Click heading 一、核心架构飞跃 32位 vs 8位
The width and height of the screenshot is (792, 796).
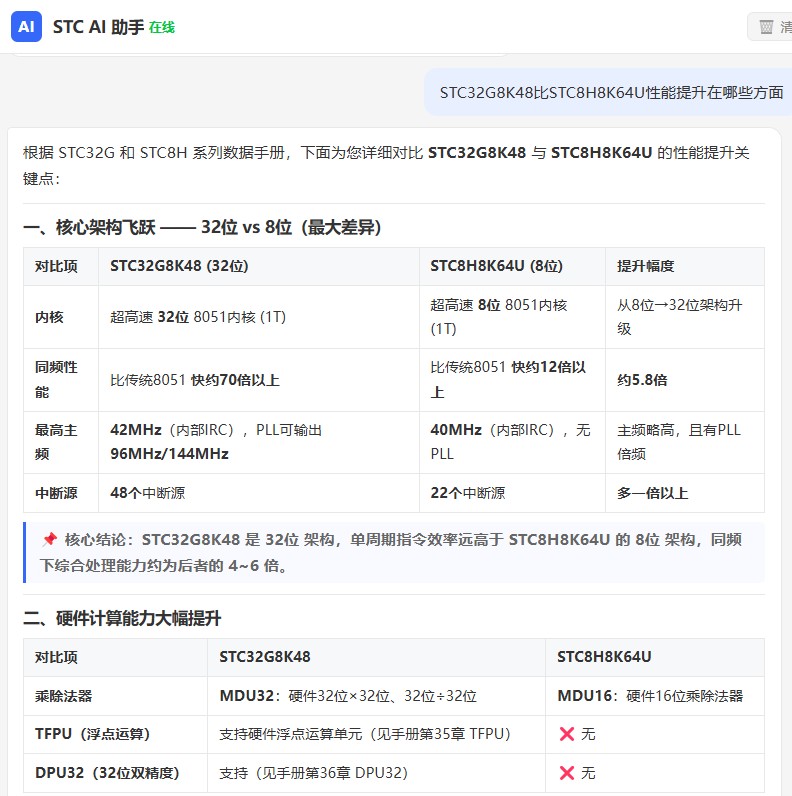click(x=202, y=227)
